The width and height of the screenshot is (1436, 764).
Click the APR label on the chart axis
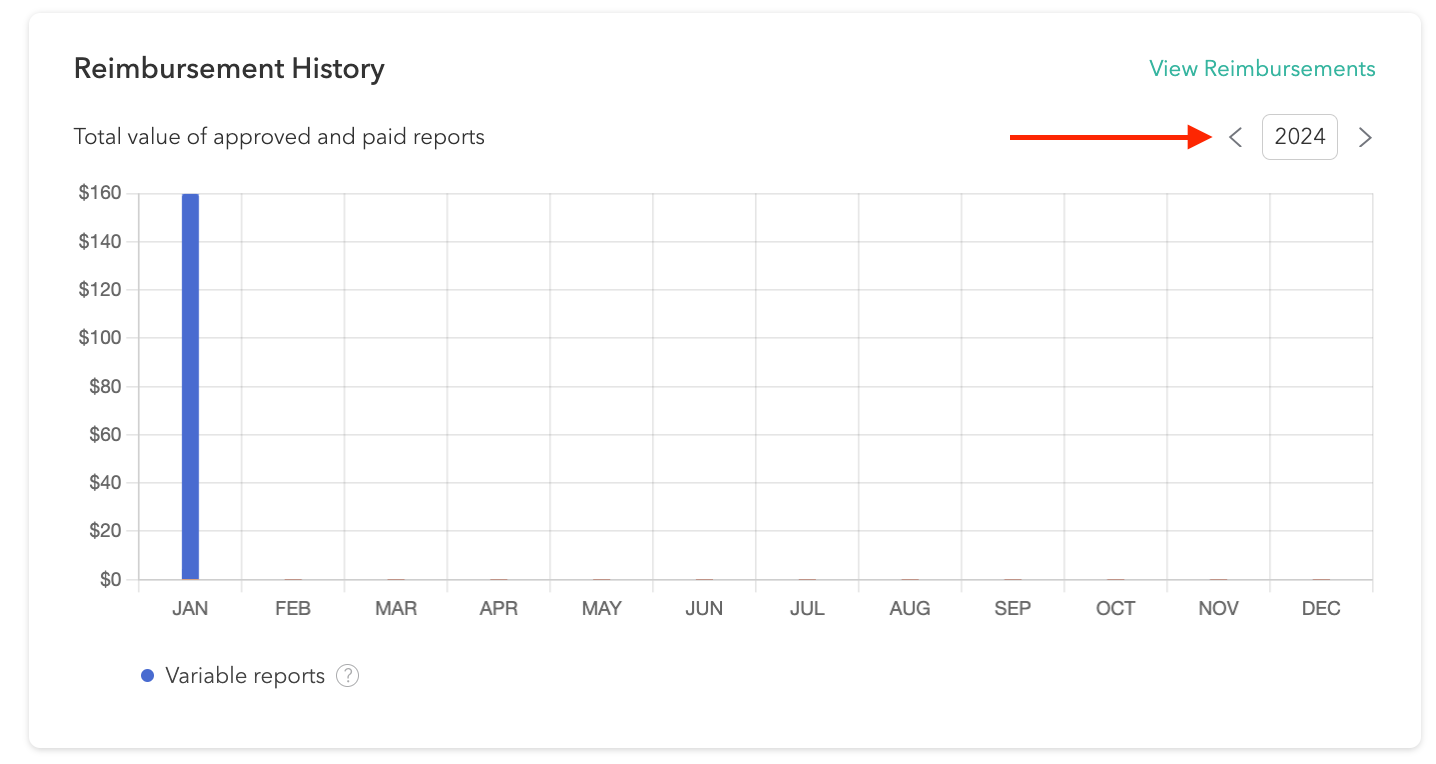click(499, 609)
